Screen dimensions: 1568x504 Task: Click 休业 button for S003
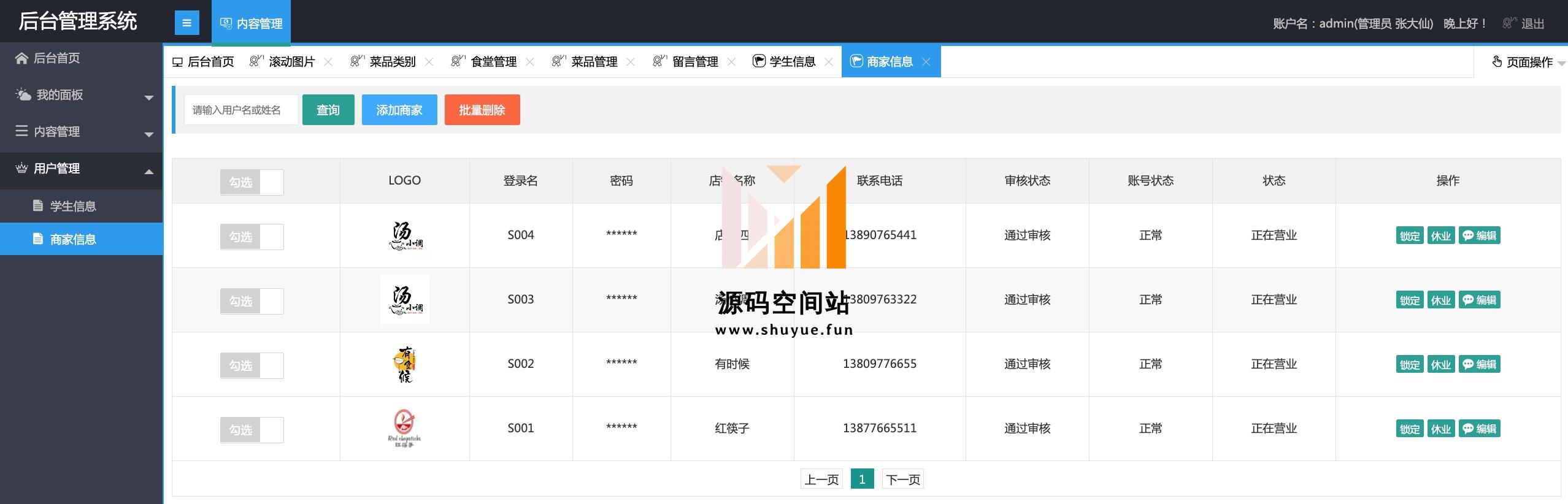1441,300
